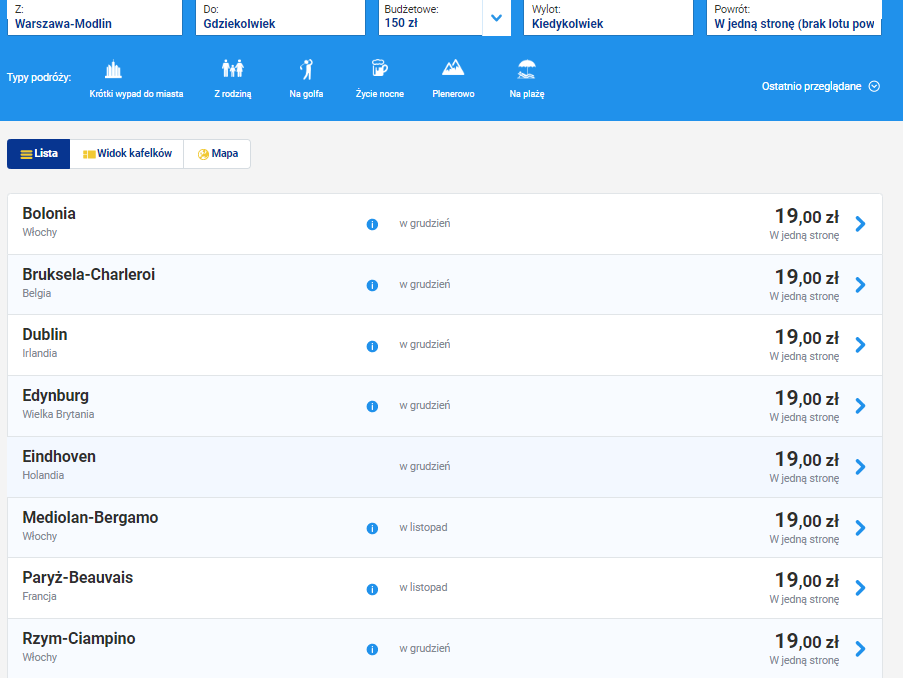The height and width of the screenshot is (678, 903).
Task: Open Eindhoven fare chevron arrow
Action: (x=860, y=467)
